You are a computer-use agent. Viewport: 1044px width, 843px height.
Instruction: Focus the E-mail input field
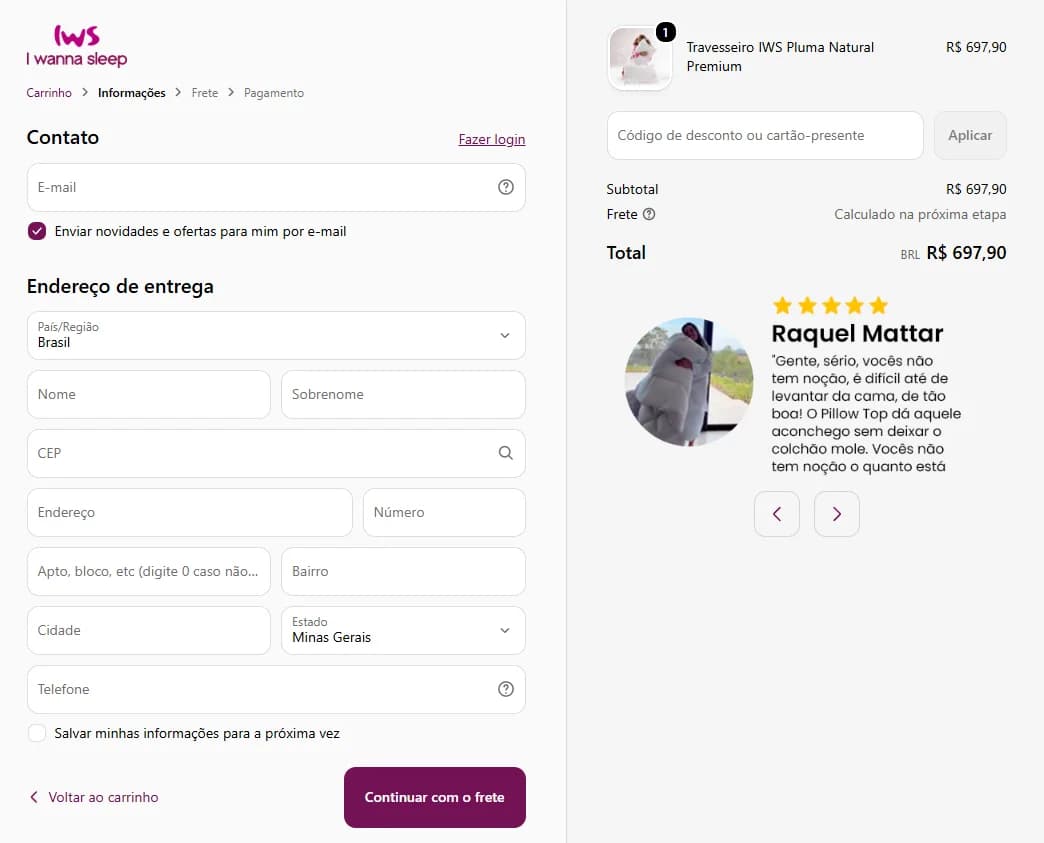coord(276,188)
